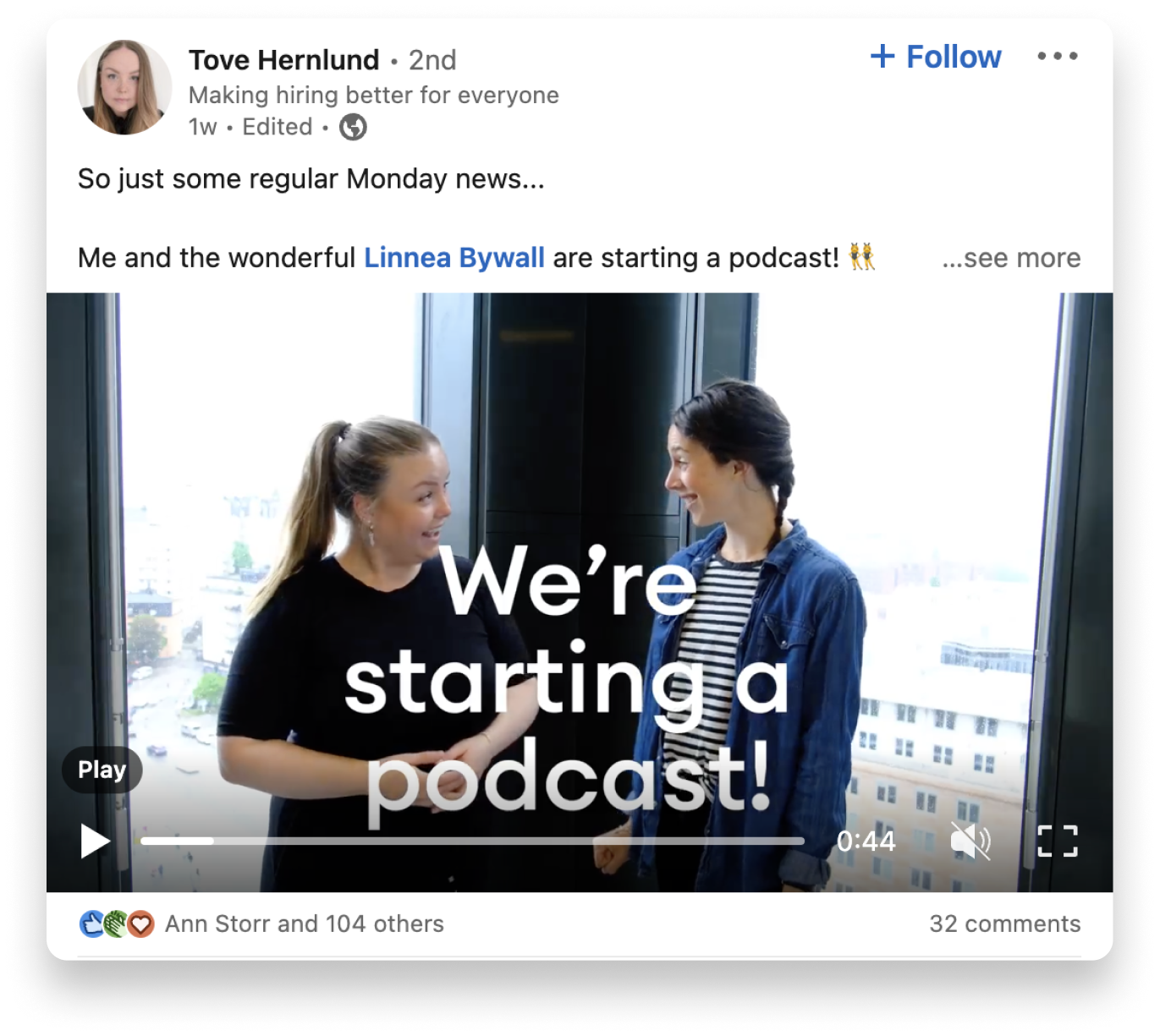This screenshot has width=1160, height=1036.
Task: Open Tove Hernlund's profile picture
Action: tap(124, 87)
